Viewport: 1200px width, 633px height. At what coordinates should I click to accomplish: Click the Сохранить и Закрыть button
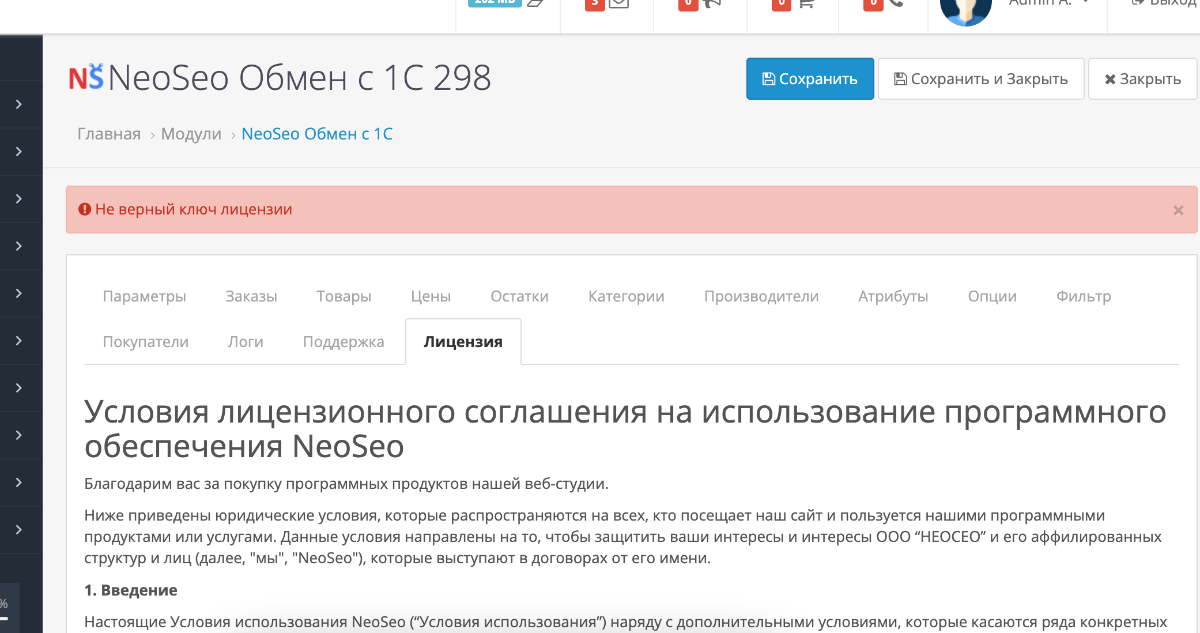click(981, 79)
